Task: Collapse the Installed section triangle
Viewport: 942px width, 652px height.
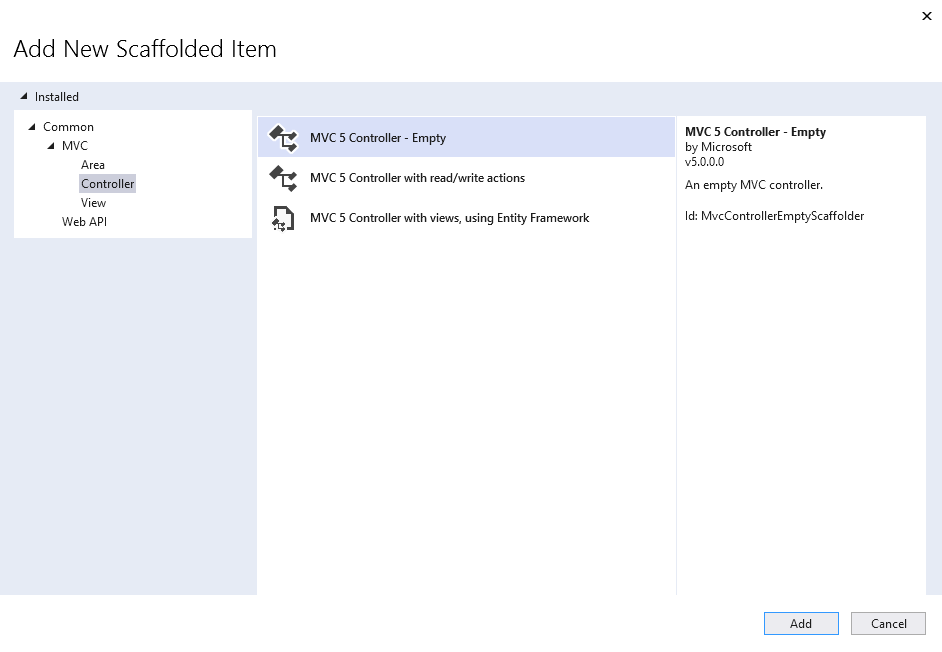Action: click(x=24, y=96)
